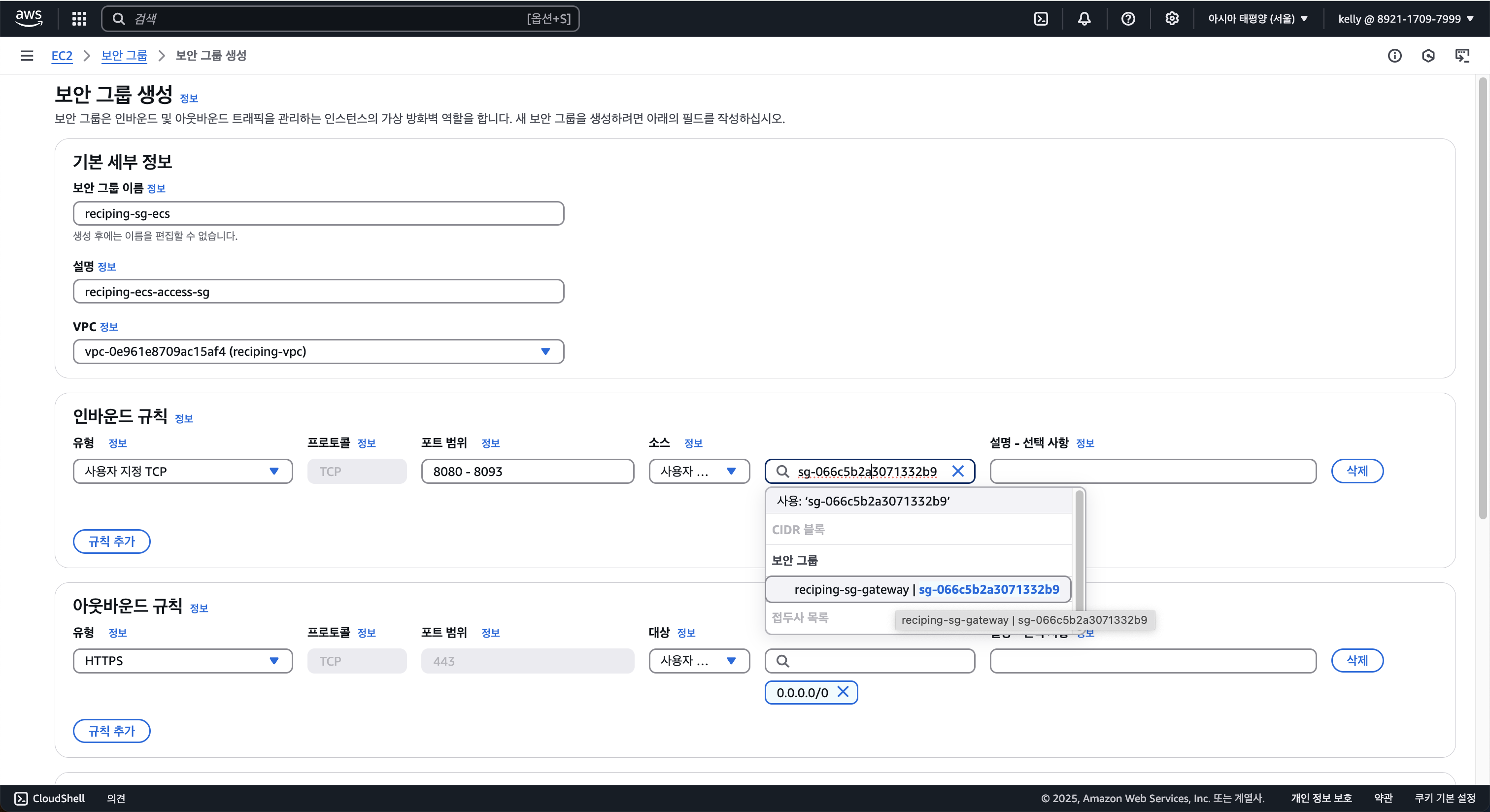This screenshot has height=812, width=1490.
Task: Click 규칙 추가 button under inbound rules
Action: [x=112, y=541]
